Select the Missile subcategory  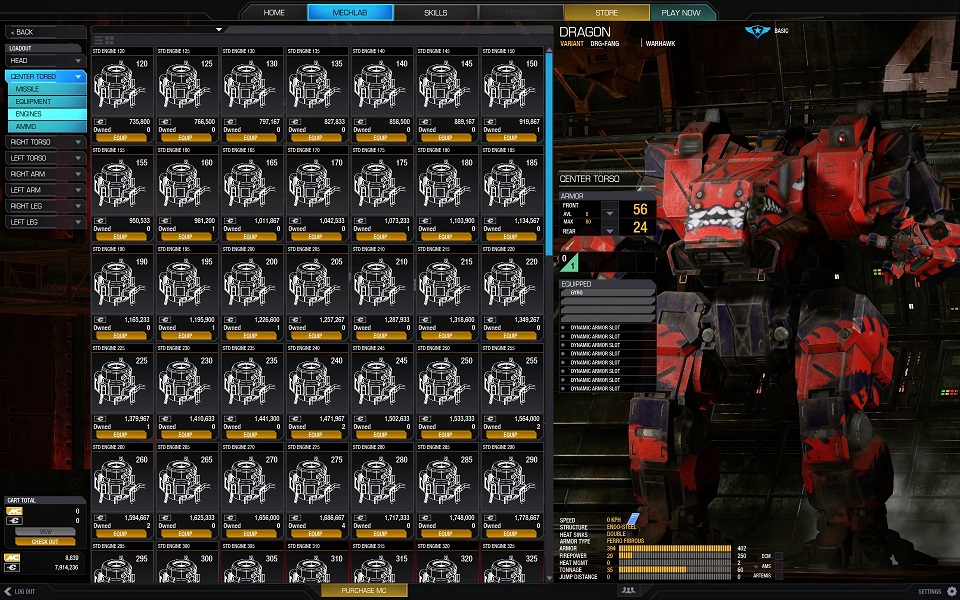[x=47, y=89]
